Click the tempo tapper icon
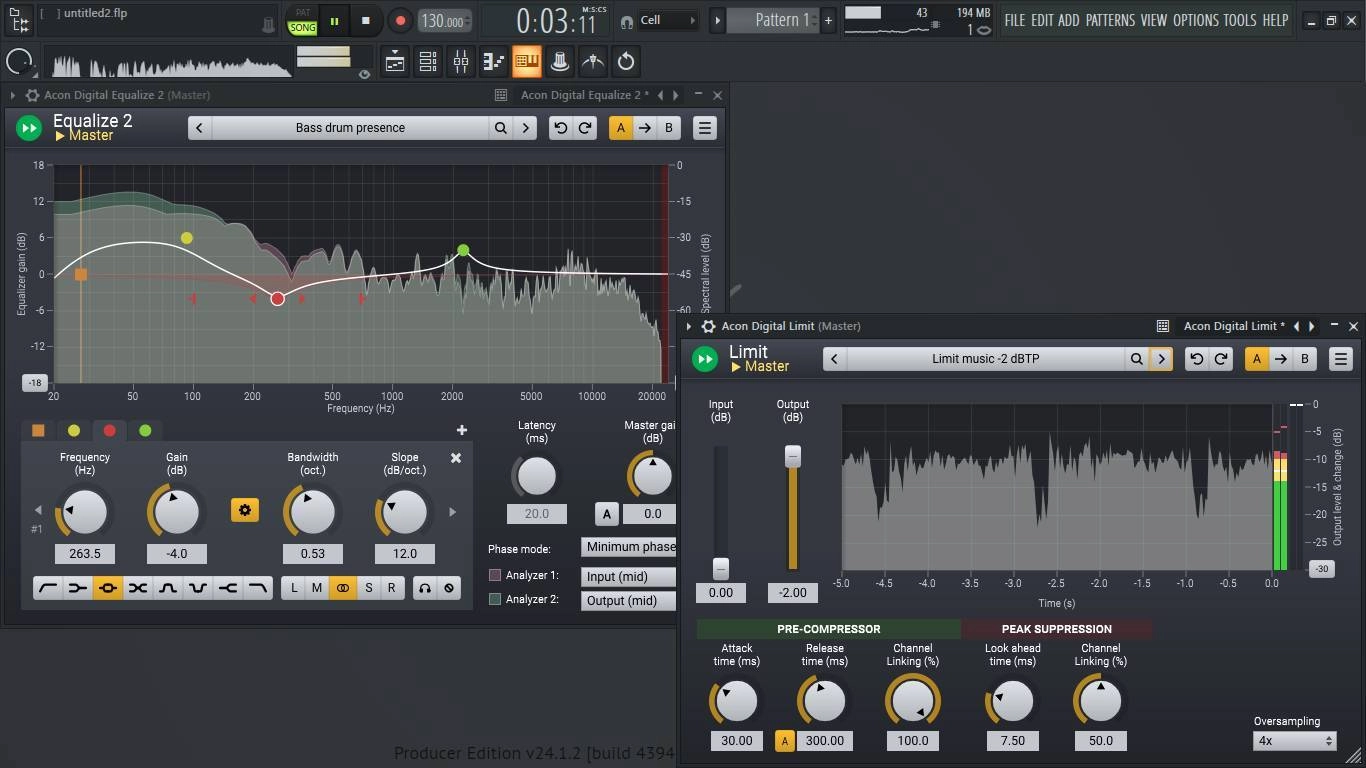 pyautogui.click(x=593, y=62)
